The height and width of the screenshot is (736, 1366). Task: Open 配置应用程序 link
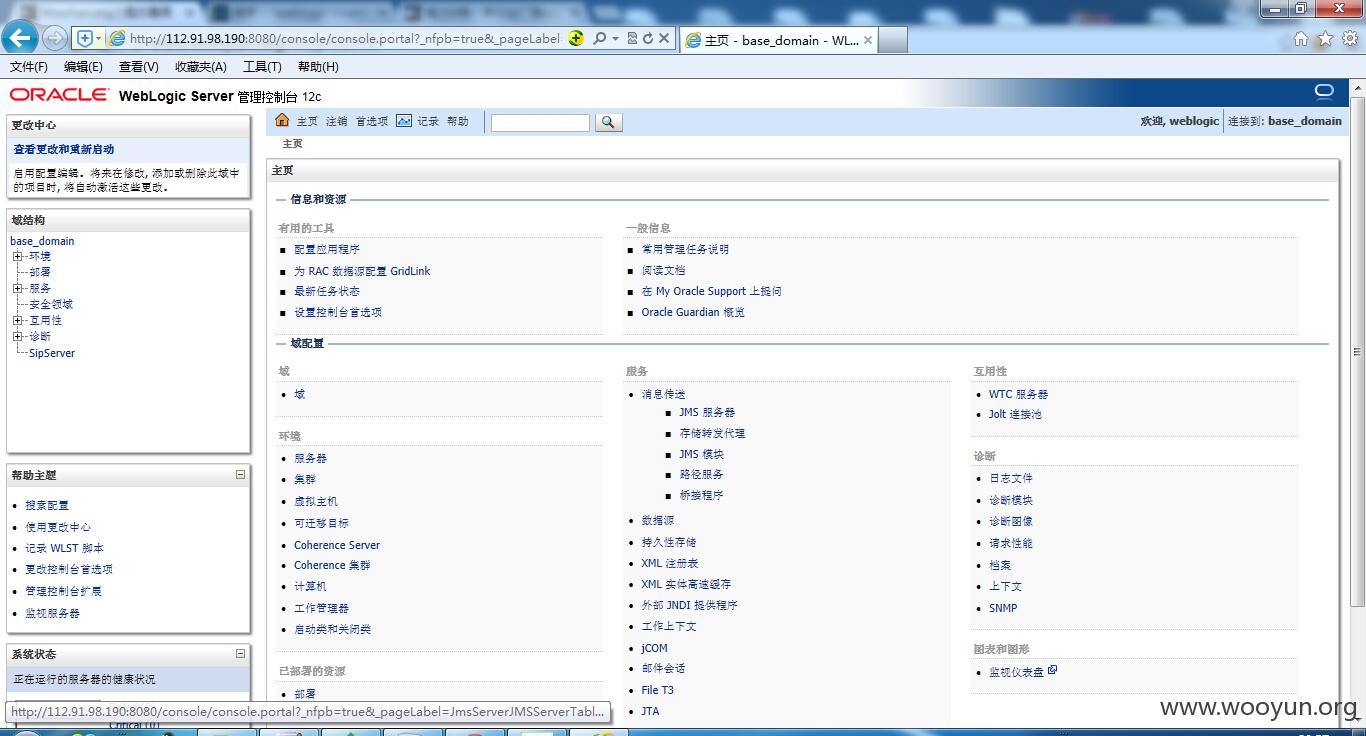327,250
